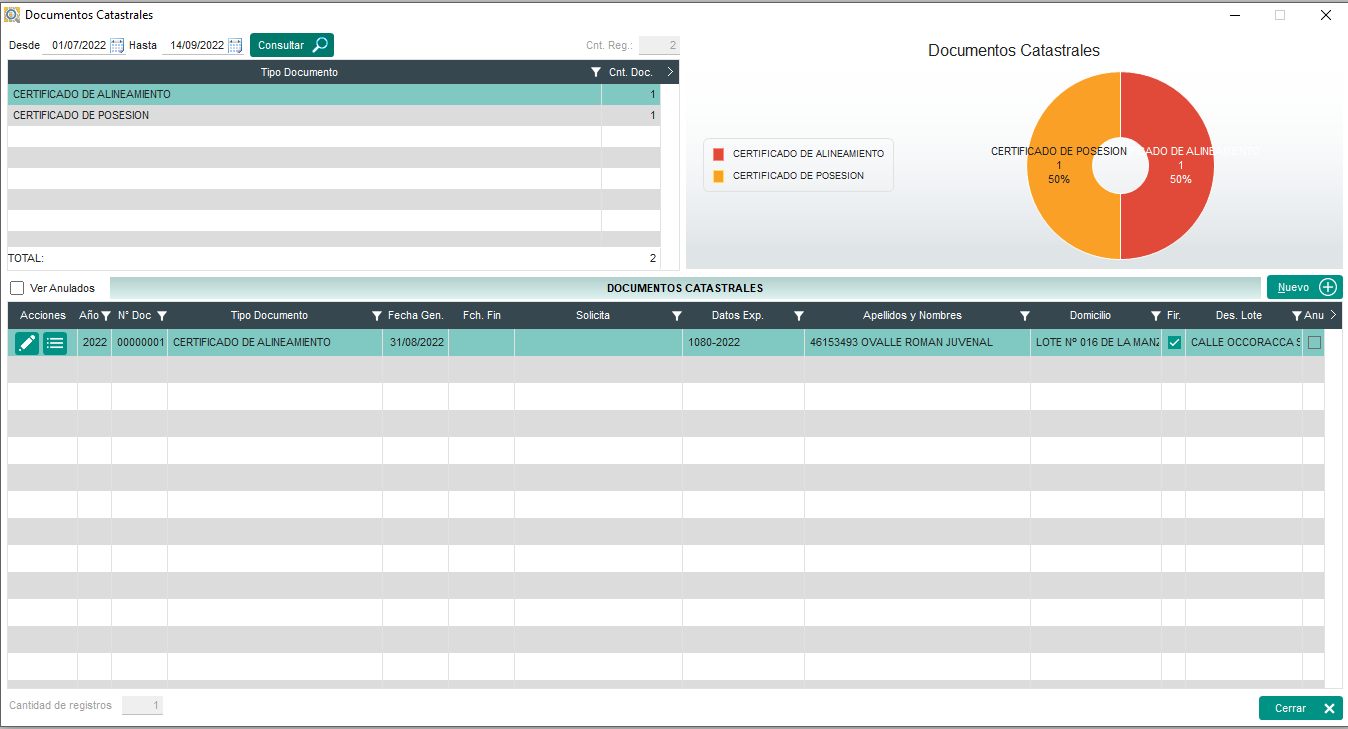Filter the upper Tipo Documento summary column
The width and height of the screenshot is (1348, 729).
[595, 73]
